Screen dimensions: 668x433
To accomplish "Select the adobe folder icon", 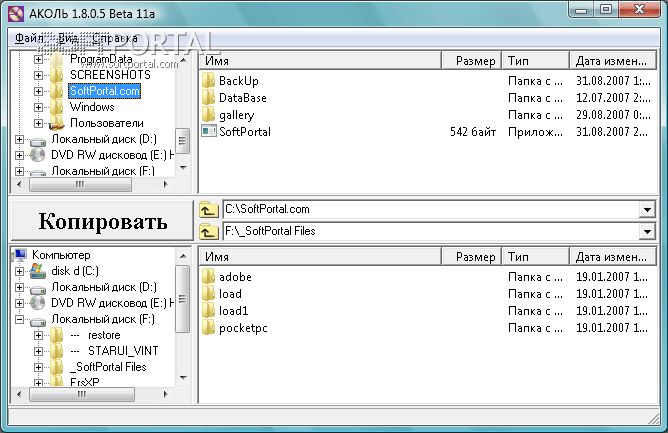I will (208, 277).
